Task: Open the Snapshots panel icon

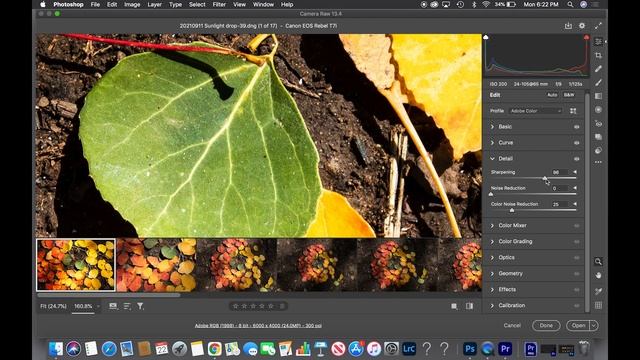Action: click(x=598, y=137)
